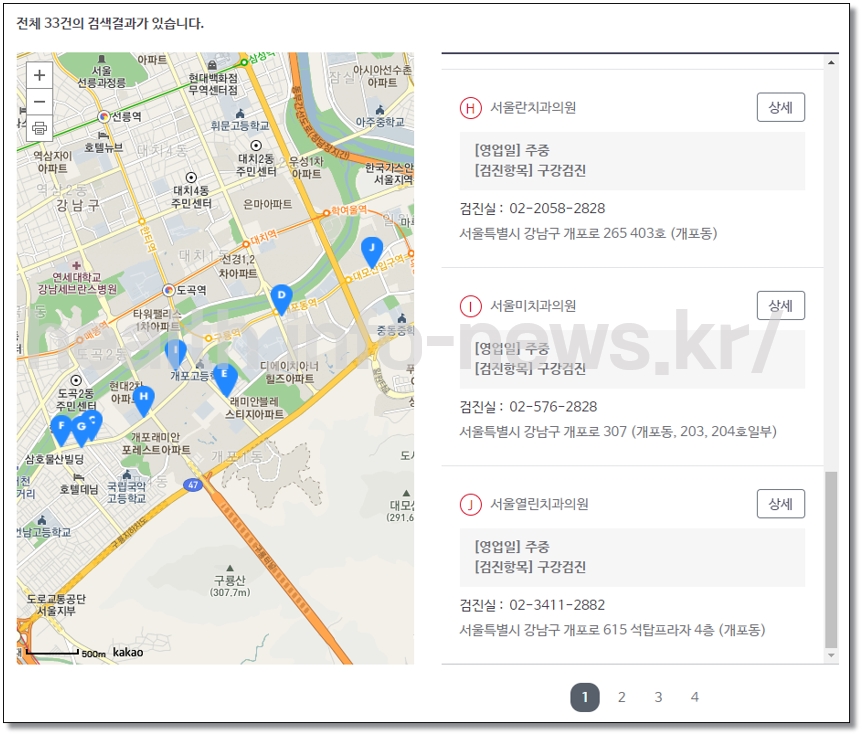862x734 pixels.
Task: Jump to the last page 4
Action: pyautogui.click(x=694, y=697)
